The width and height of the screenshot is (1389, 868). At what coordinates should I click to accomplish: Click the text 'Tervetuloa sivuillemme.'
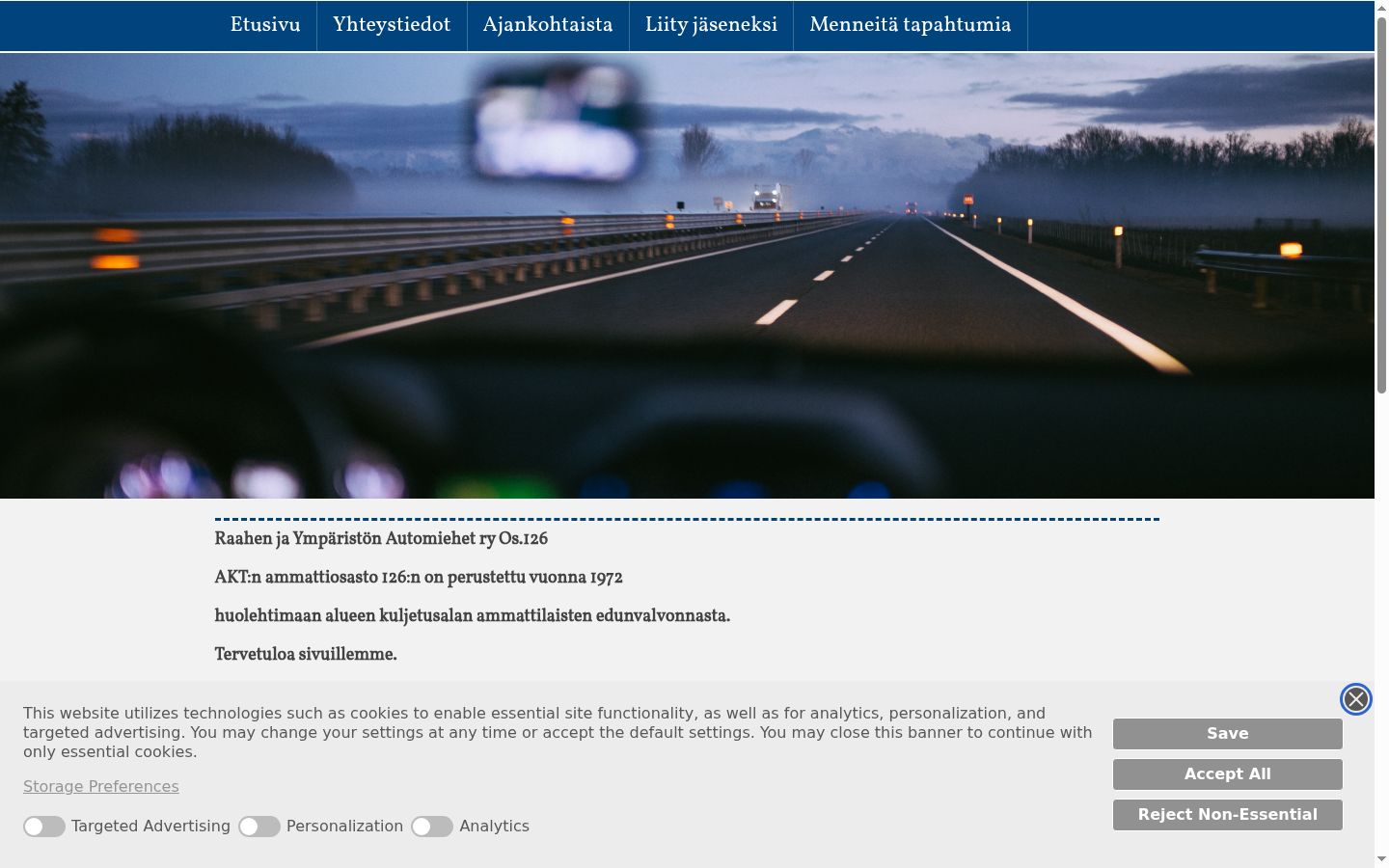306,655
